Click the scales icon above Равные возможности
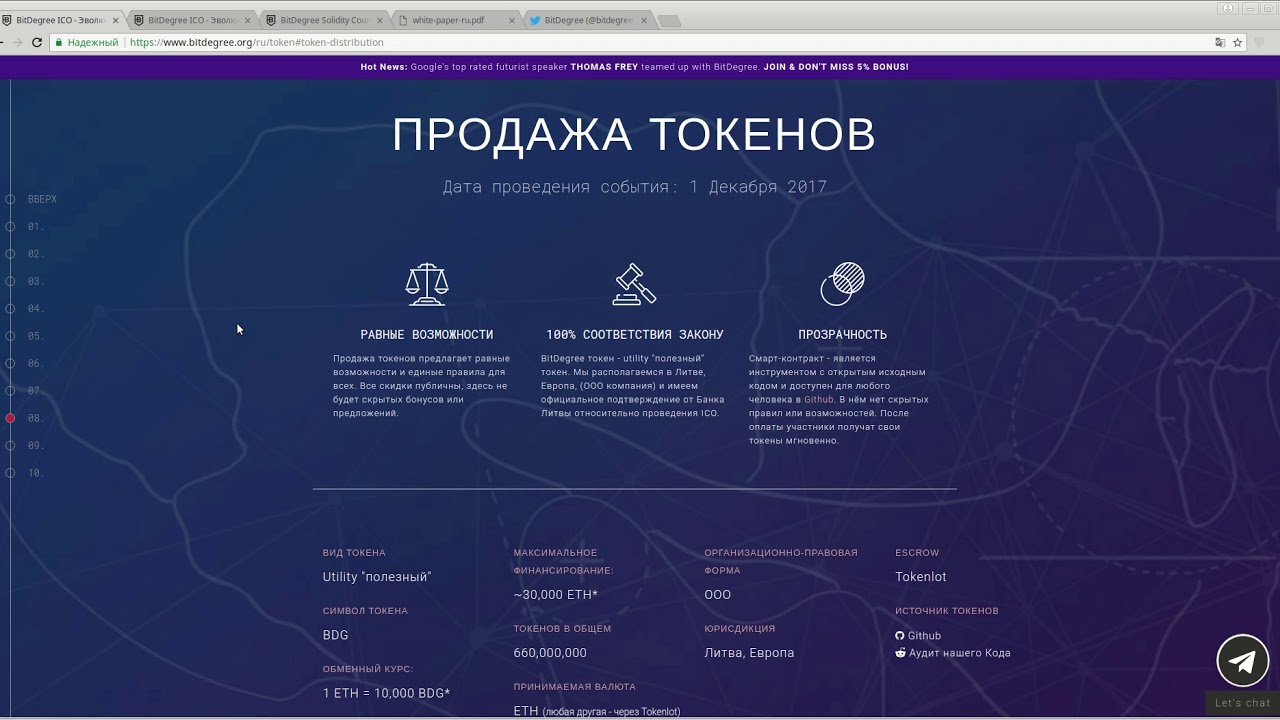Screen dimensions: 1280x720 [427, 284]
